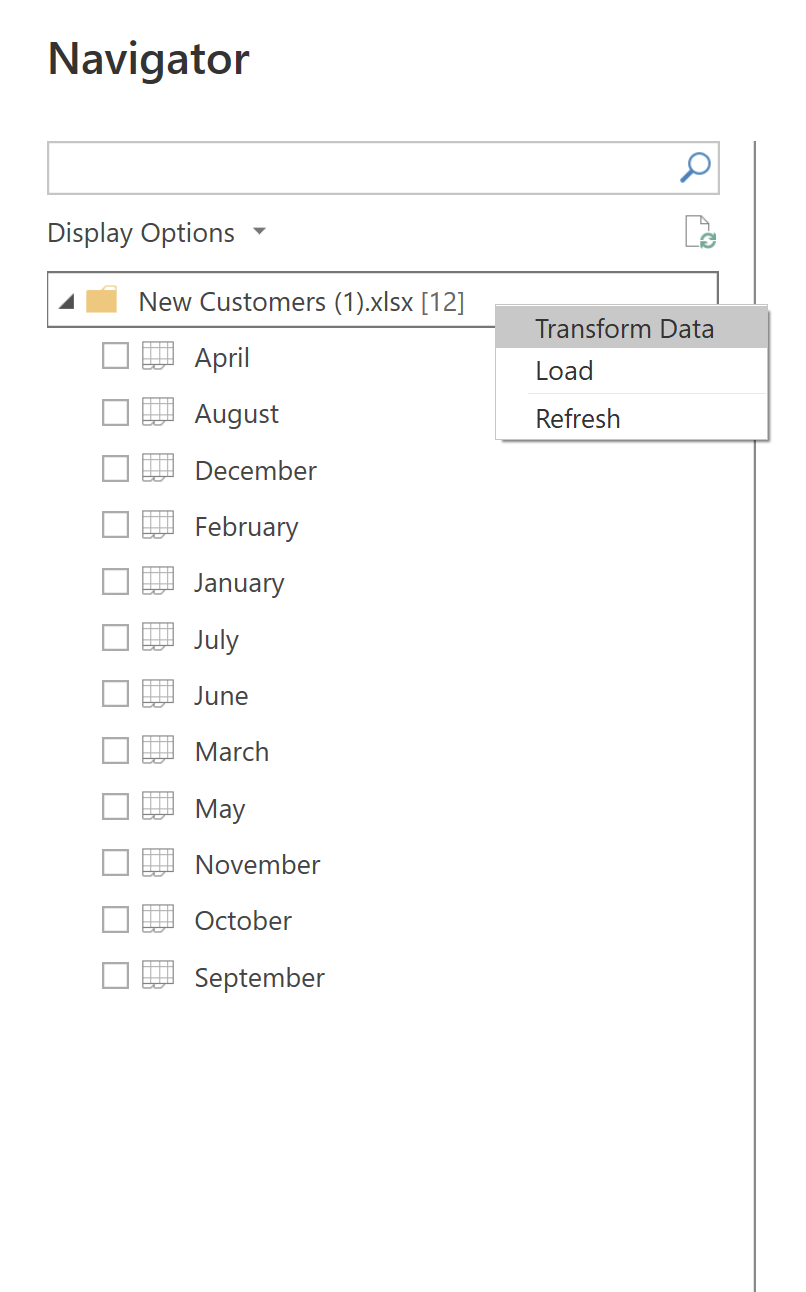Click Refresh in the context menu

coord(577,418)
